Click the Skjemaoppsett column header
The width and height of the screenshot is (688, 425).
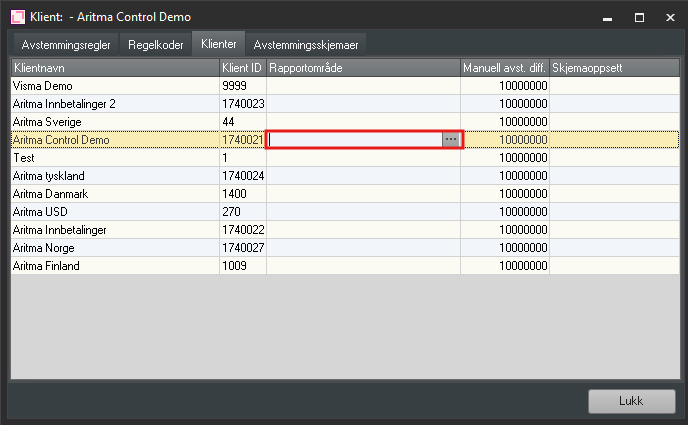[x=613, y=67]
